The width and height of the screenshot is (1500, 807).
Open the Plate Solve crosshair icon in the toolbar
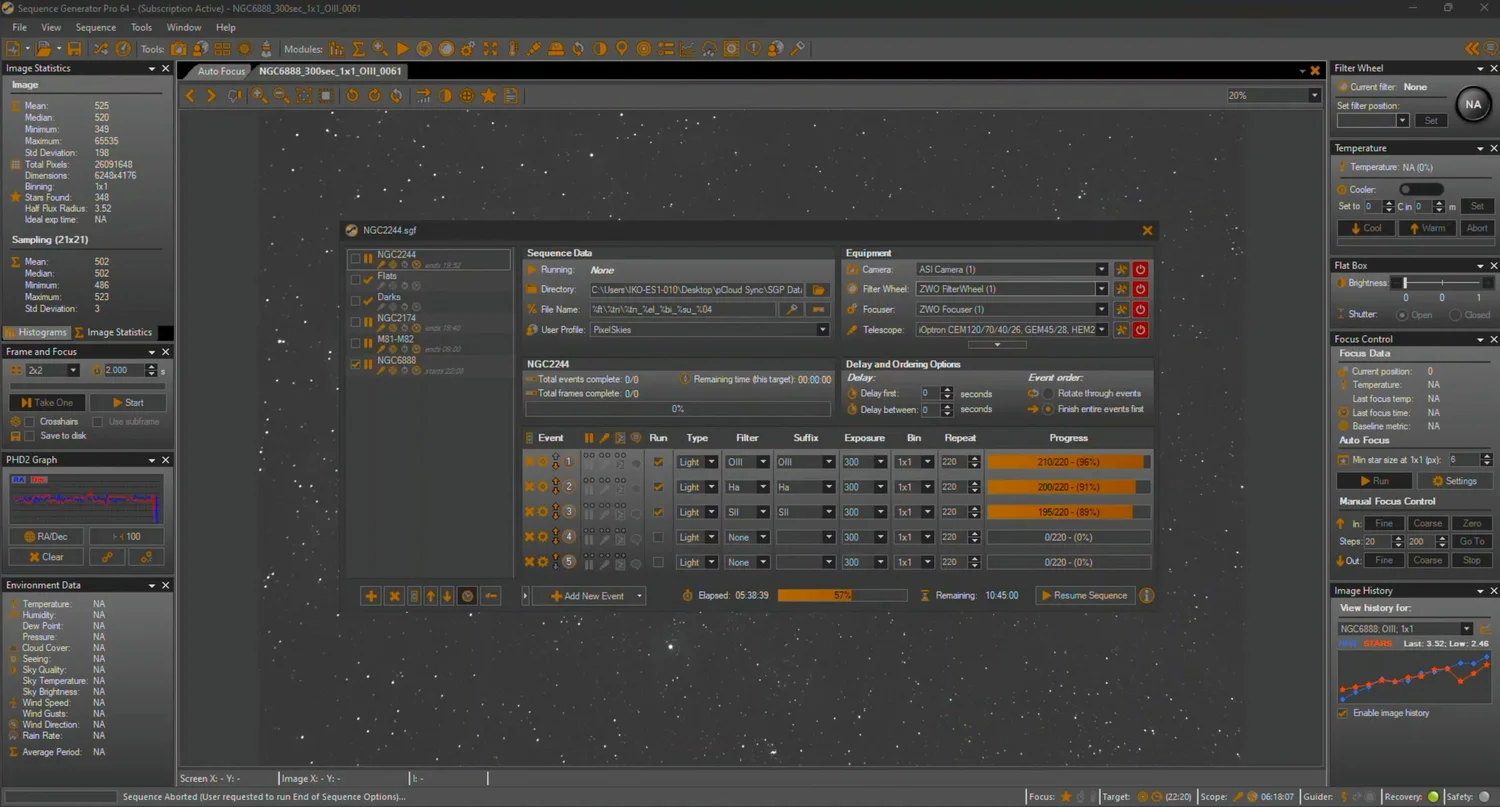point(467,95)
